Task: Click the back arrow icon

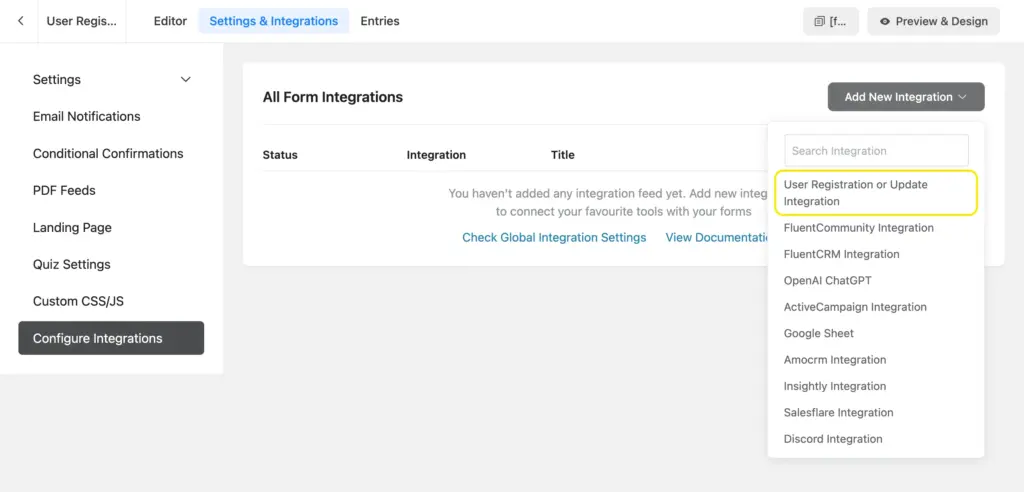Action: [x=21, y=21]
